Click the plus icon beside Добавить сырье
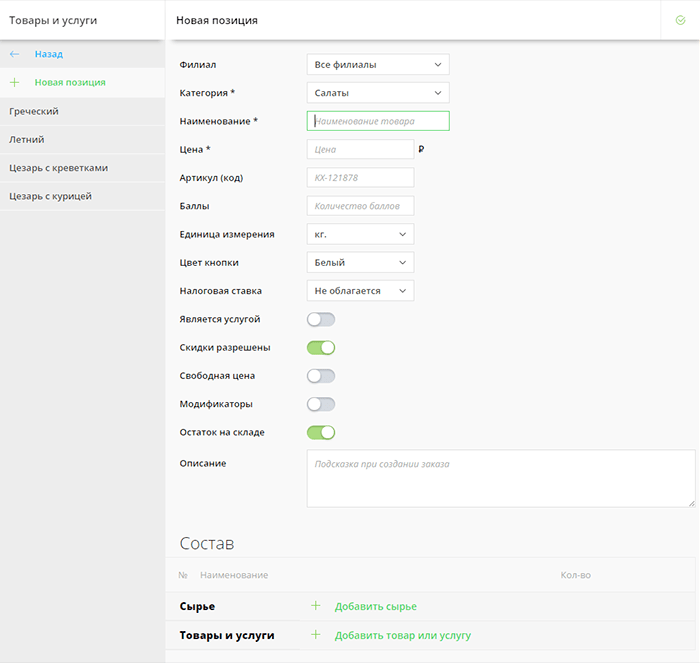700x663 pixels. point(315,606)
